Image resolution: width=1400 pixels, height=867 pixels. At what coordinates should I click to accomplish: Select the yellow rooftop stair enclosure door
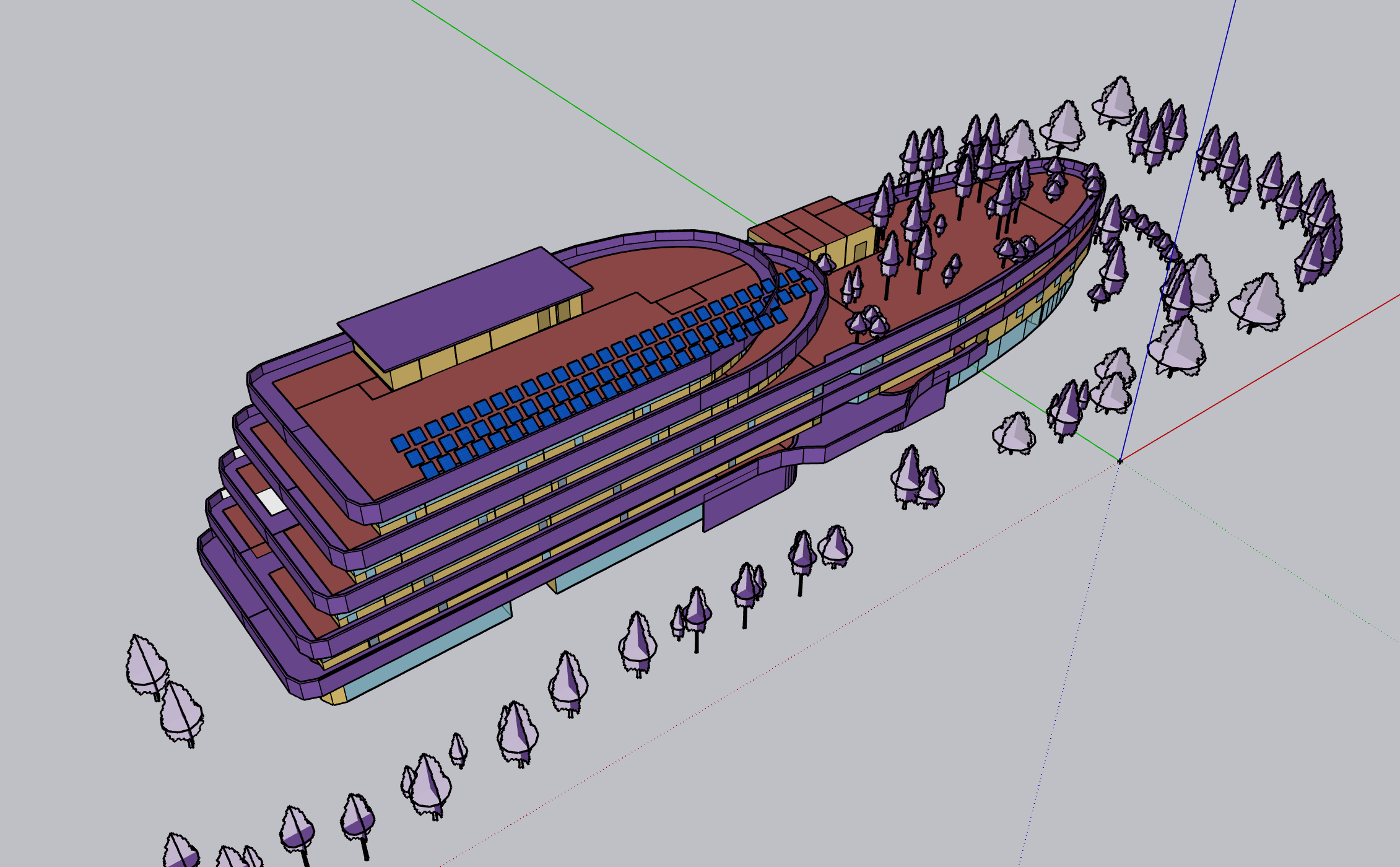tap(859, 251)
